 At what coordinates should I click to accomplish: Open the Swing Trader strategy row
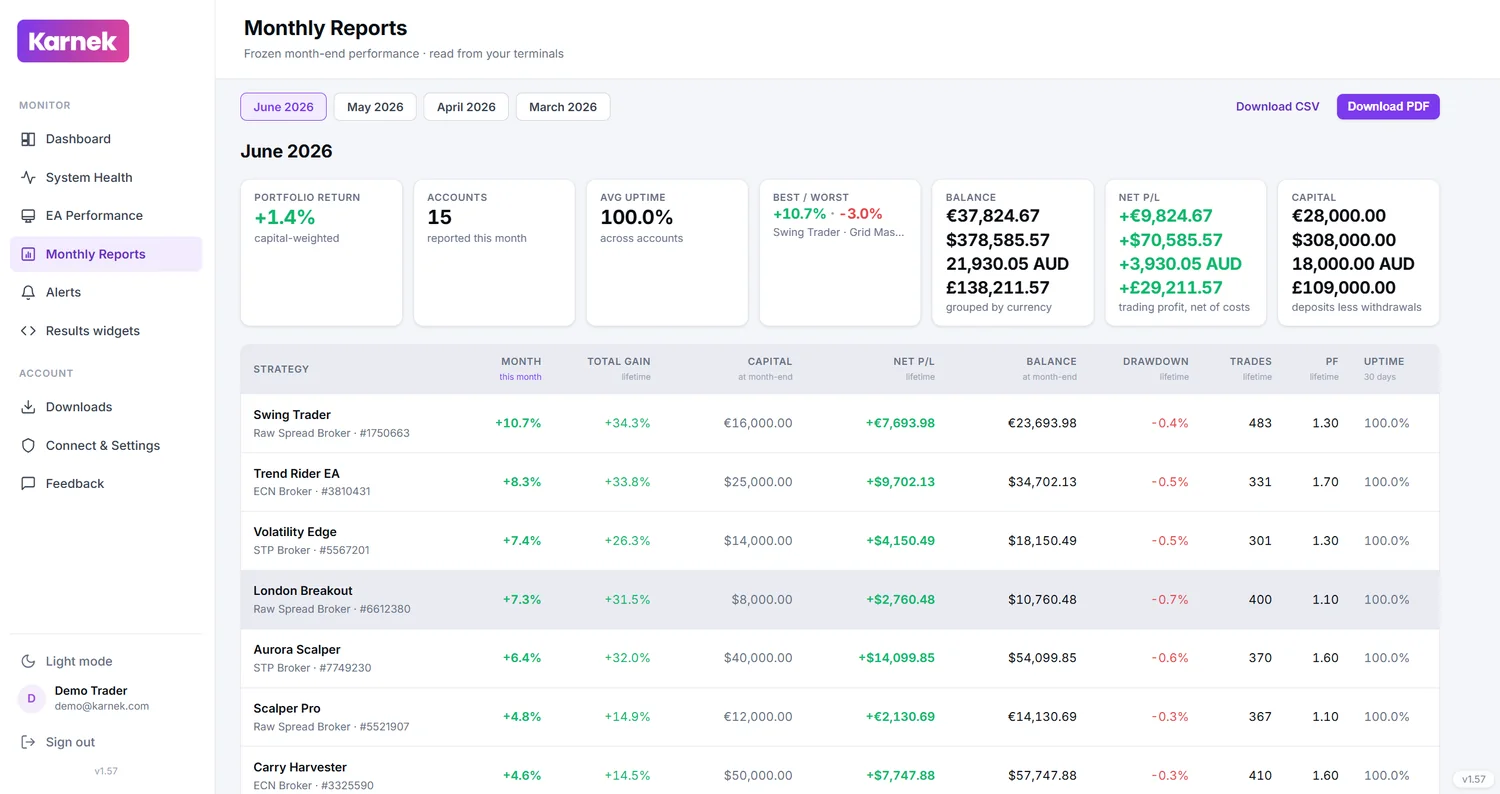840,423
